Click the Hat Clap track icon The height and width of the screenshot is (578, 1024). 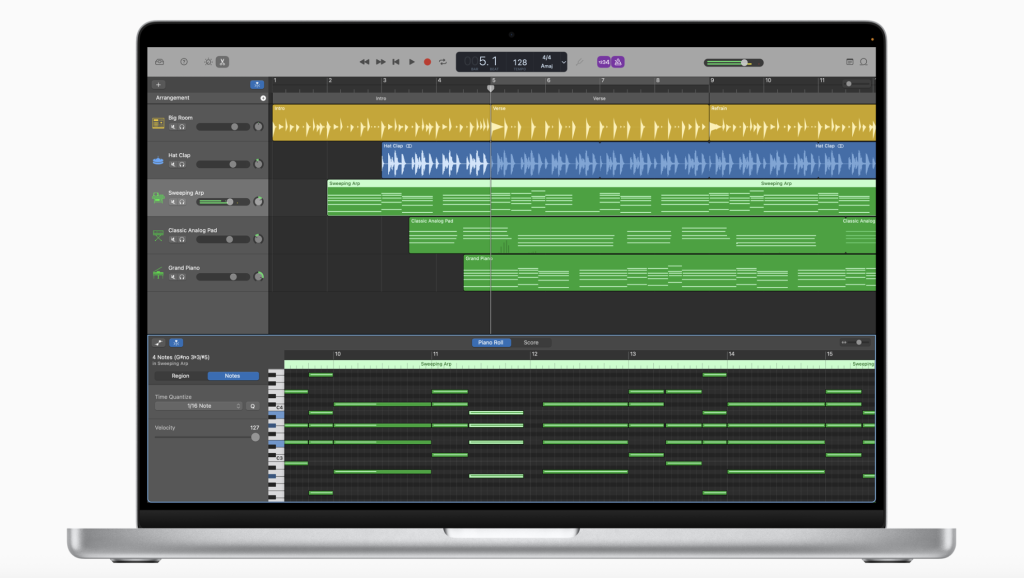coord(157,161)
